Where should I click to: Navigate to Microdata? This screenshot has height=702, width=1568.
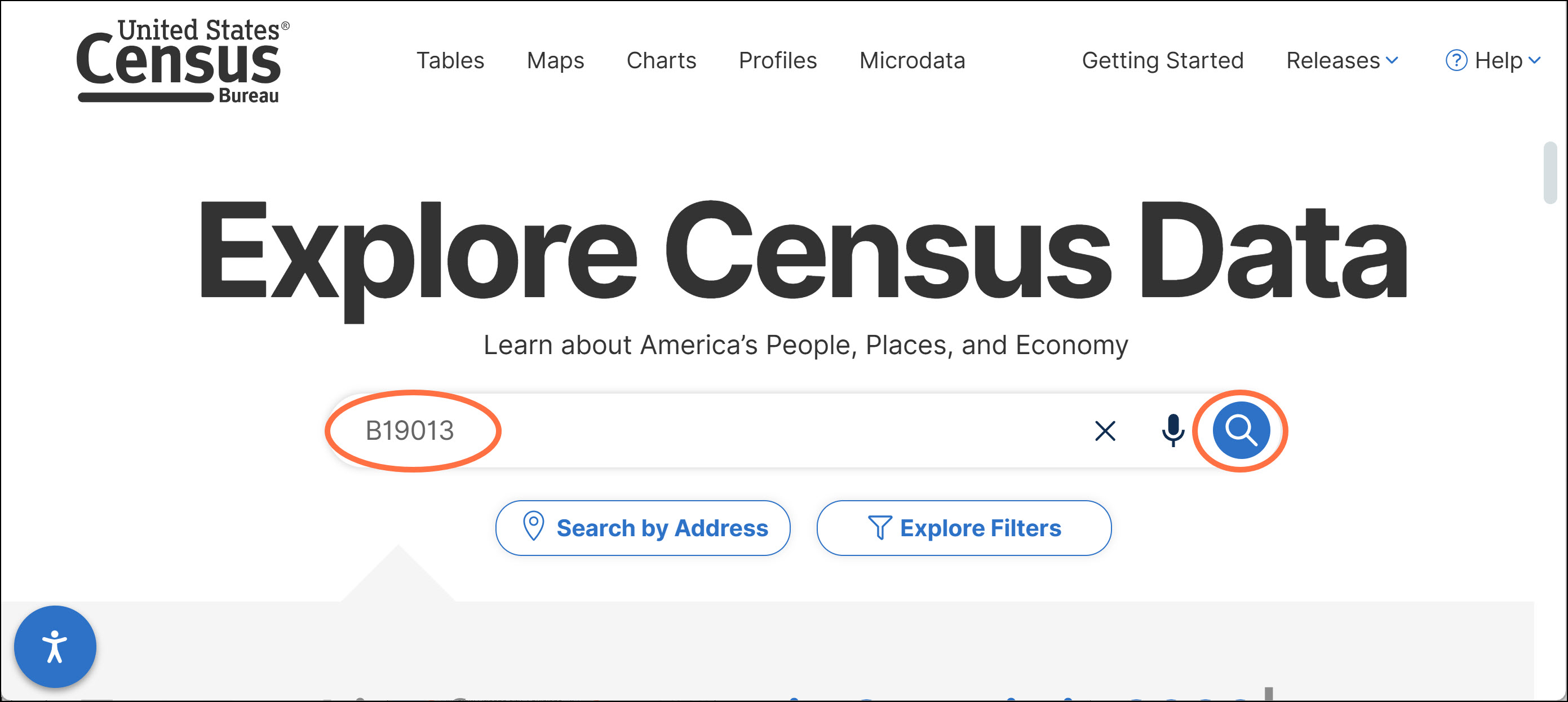[x=912, y=60]
